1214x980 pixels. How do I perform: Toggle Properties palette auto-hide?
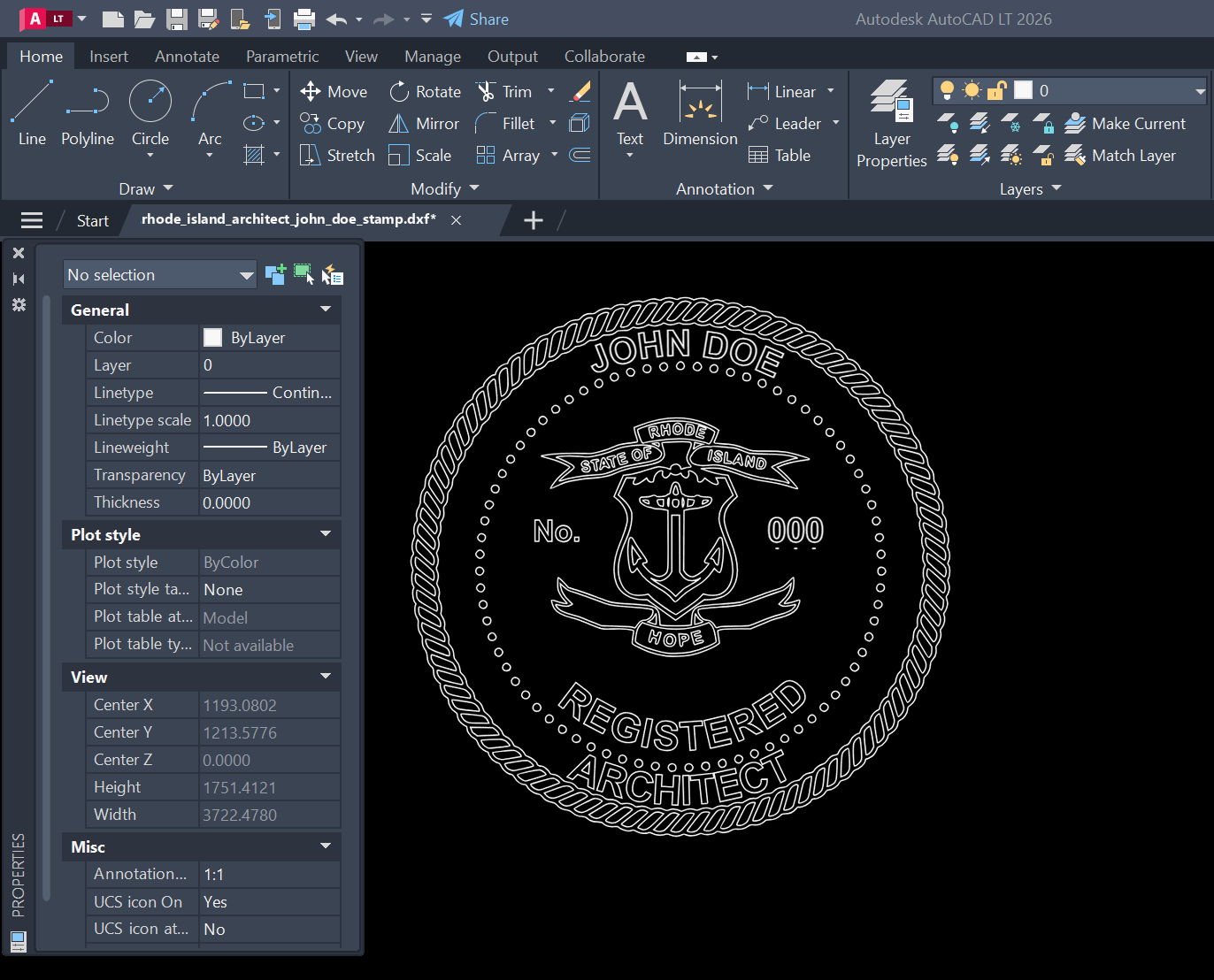(x=19, y=279)
